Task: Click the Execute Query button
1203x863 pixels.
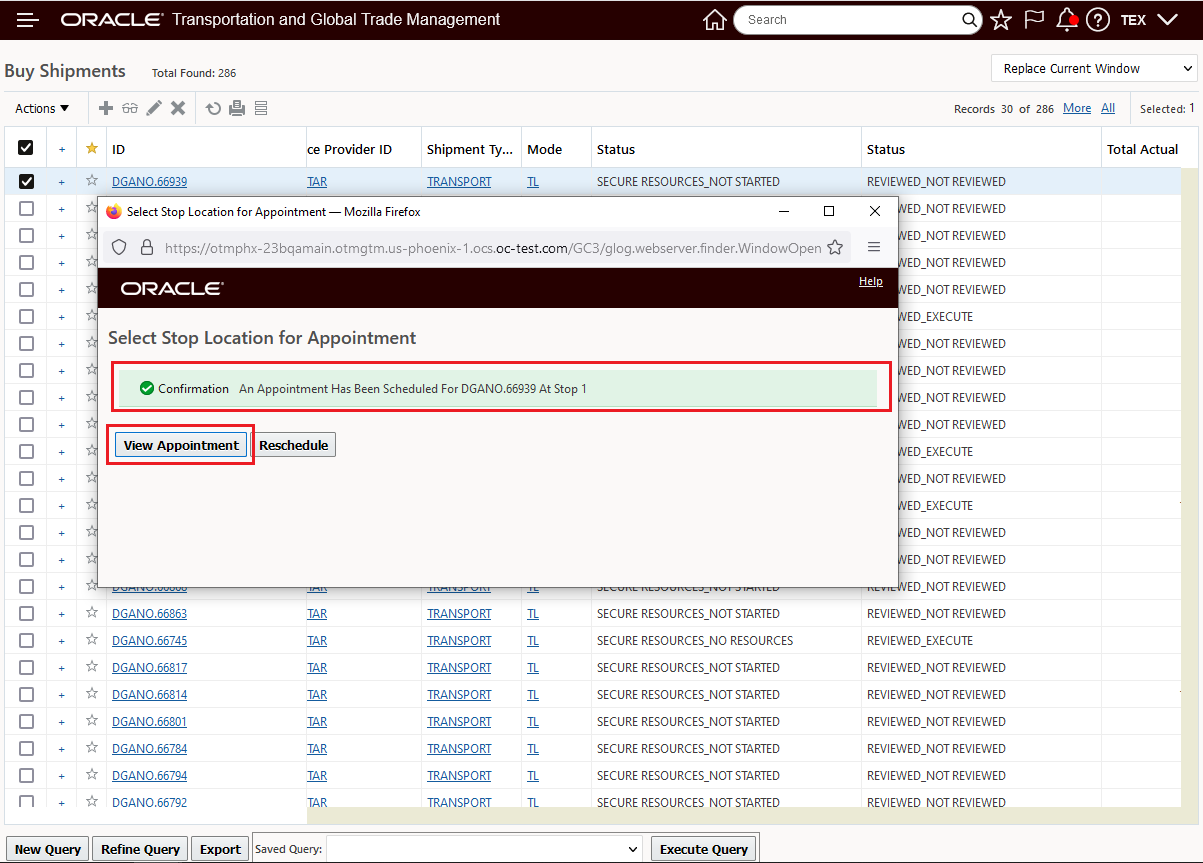Action: (704, 849)
